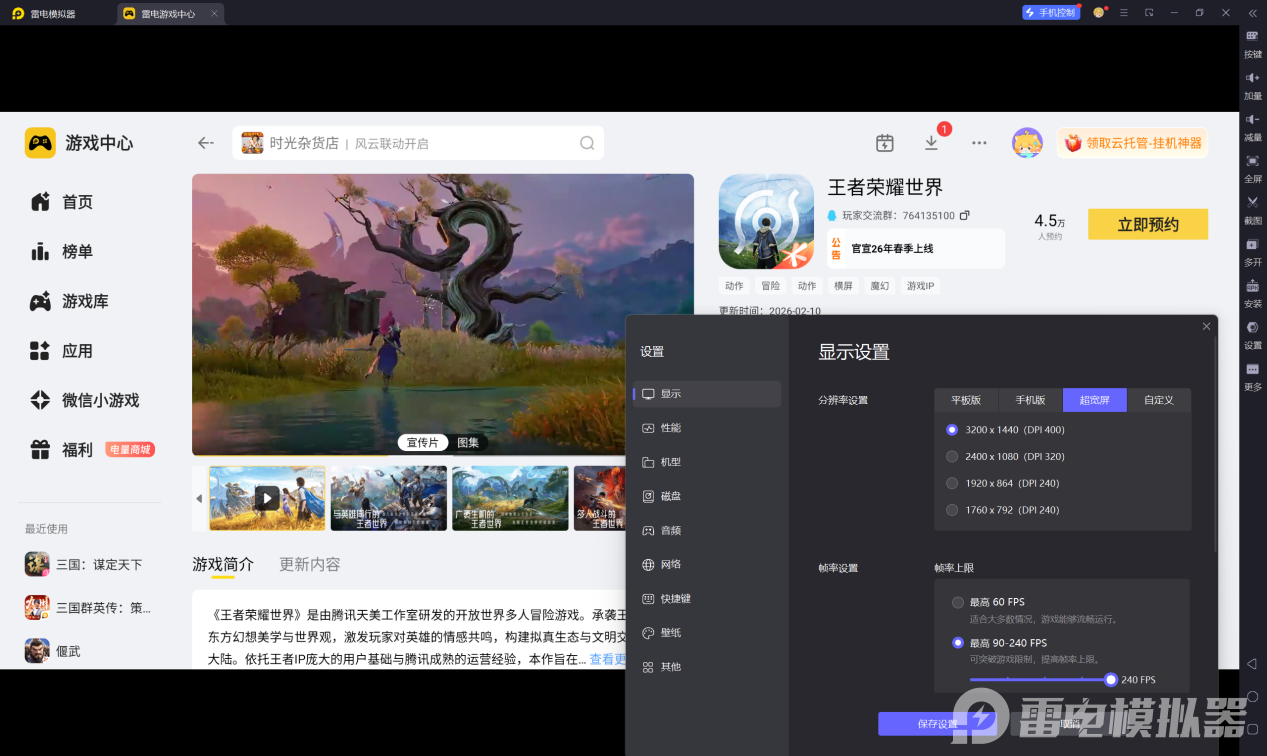
Task: Open the 榜单 rankings page
Action: (62, 252)
